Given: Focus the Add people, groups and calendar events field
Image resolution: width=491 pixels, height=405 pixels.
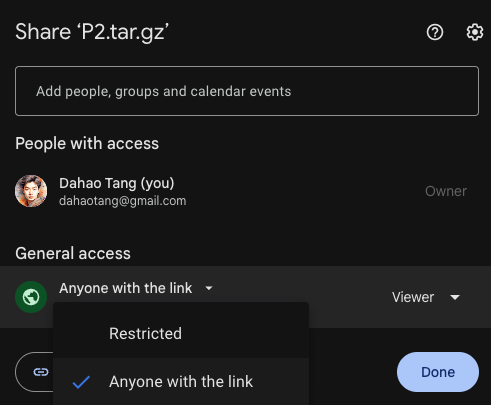Looking at the screenshot, I should [x=247, y=91].
